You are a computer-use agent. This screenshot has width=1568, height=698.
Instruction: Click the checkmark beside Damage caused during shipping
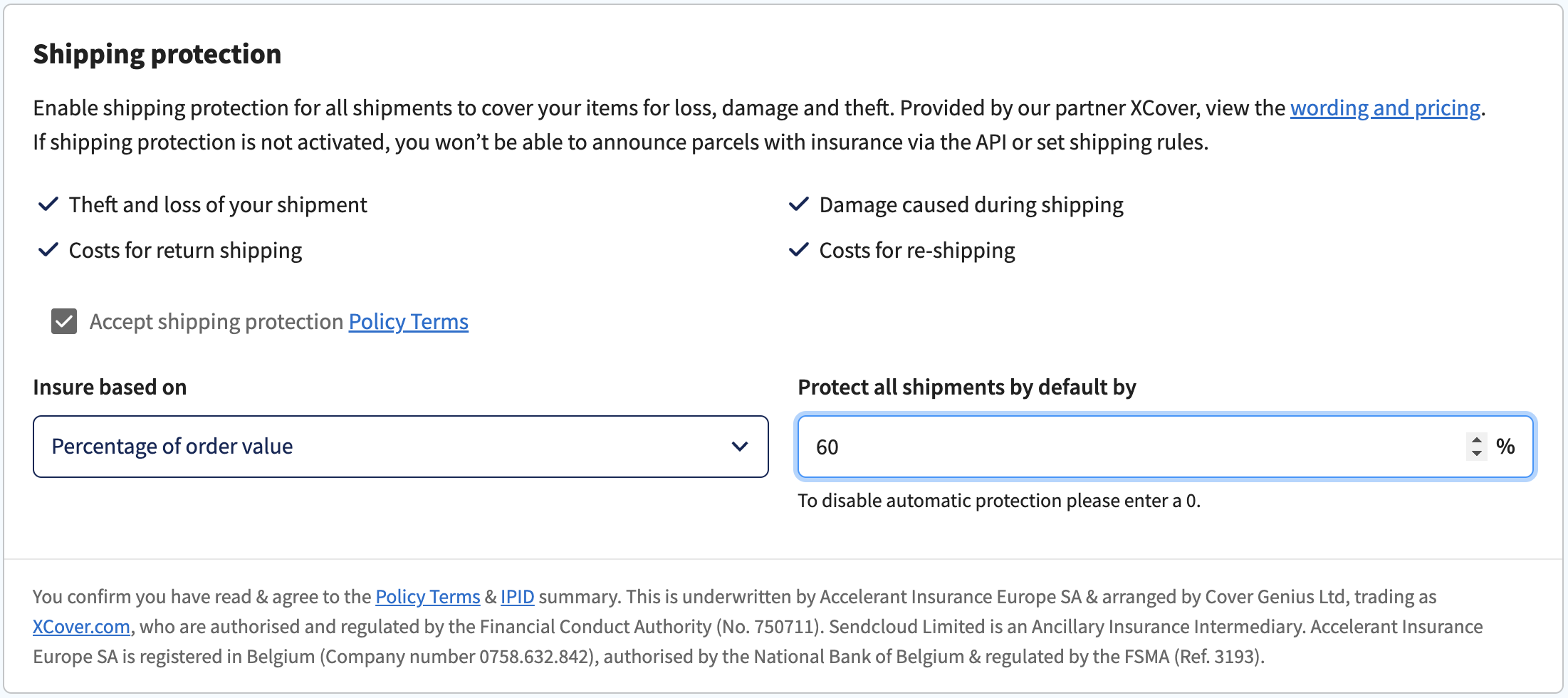(x=799, y=204)
